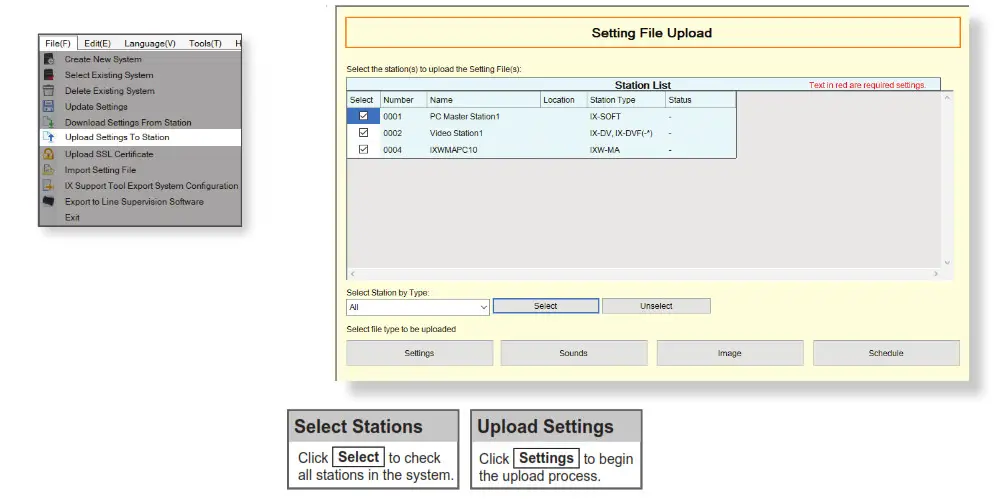Click station number 0002 cell
Screen dimensions: 1001x499
point(403,133)
